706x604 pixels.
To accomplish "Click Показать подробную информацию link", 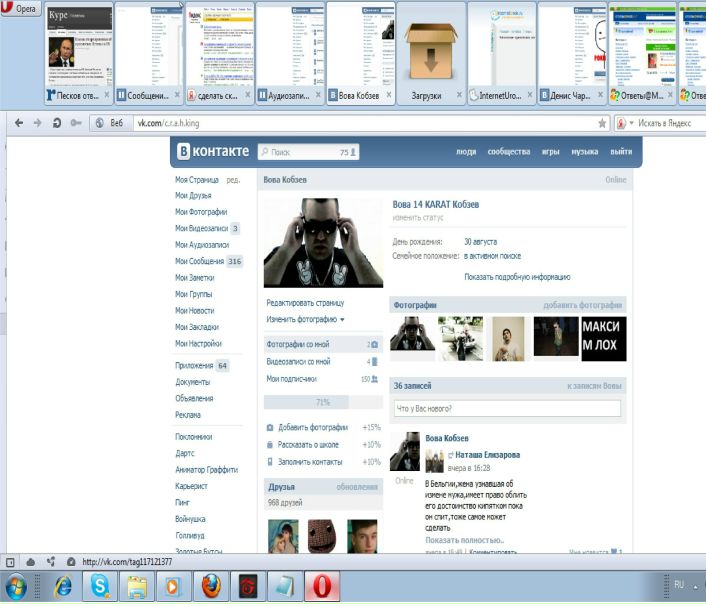I will [517, 277].
